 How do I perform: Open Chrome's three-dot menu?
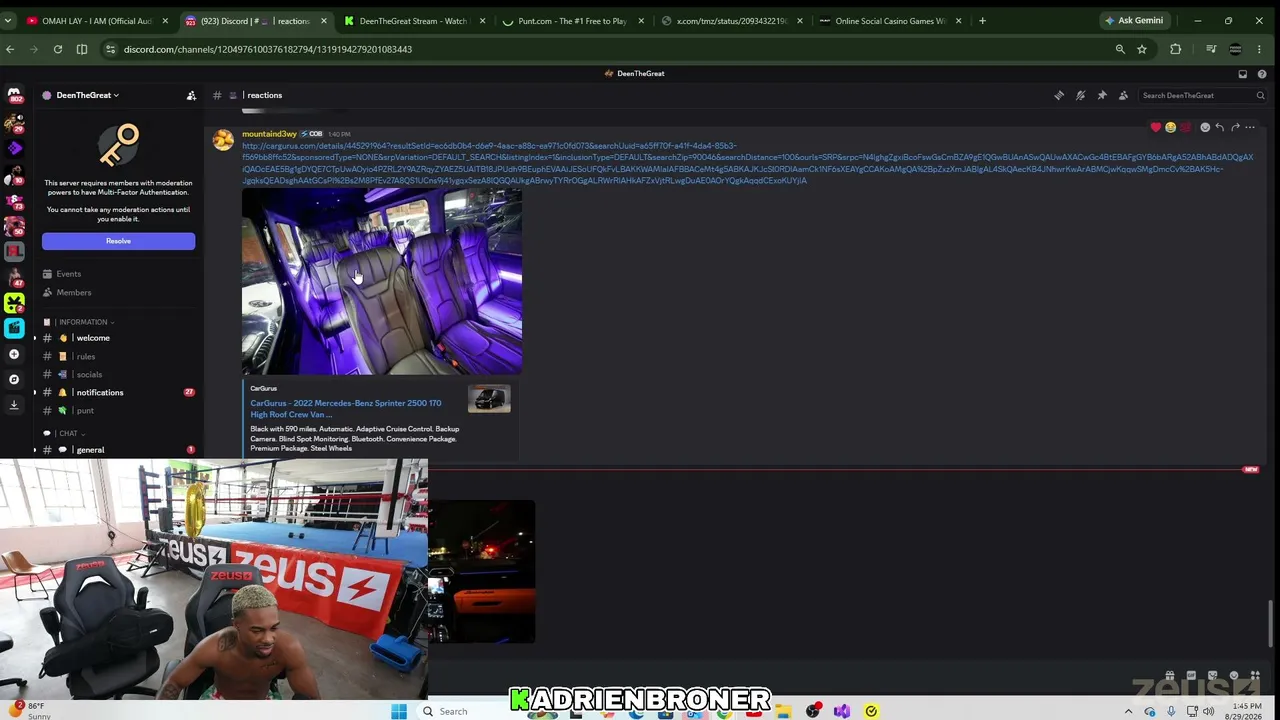pyautogui.click(x=1259, y=49)
